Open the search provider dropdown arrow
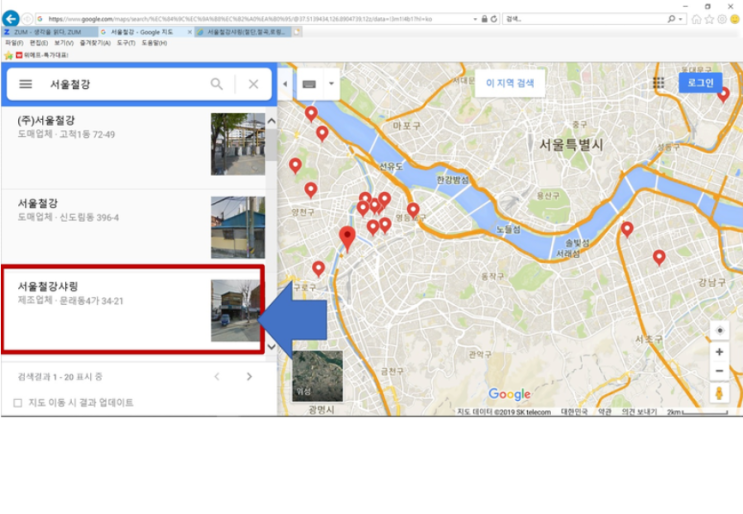 [x=680, y=19]
